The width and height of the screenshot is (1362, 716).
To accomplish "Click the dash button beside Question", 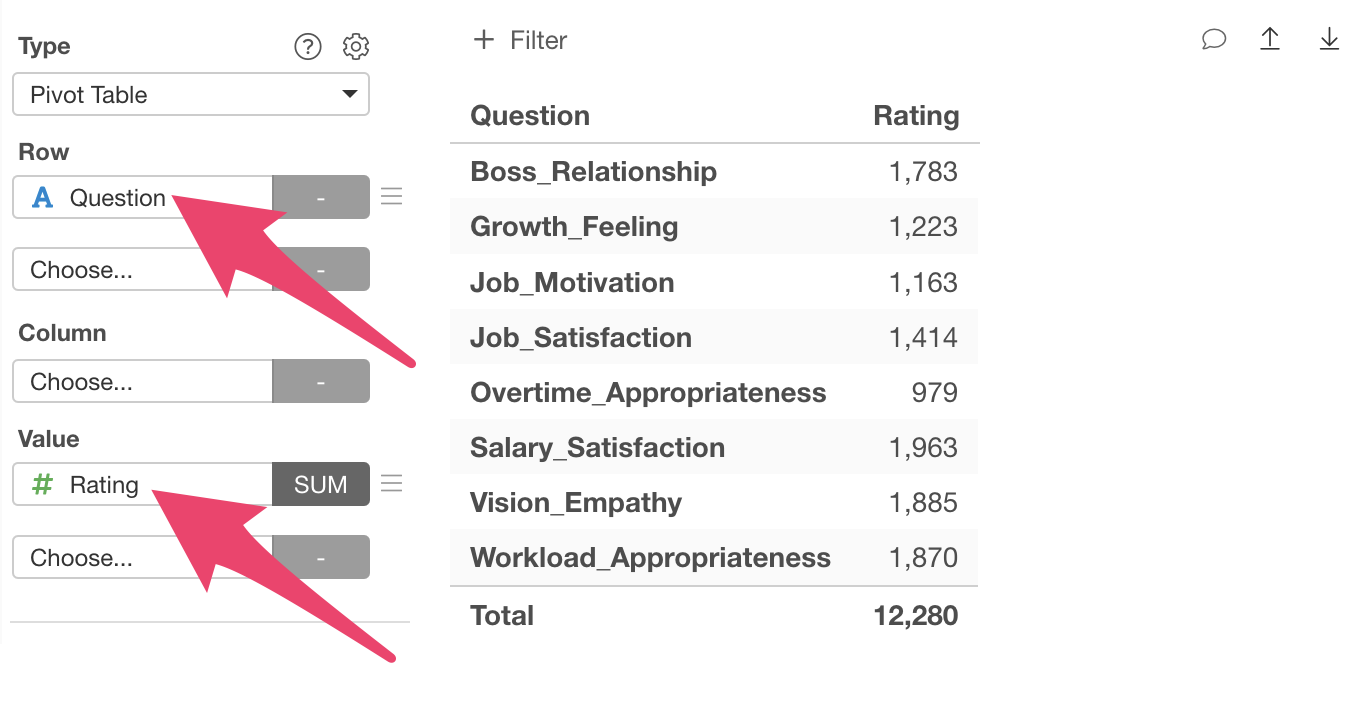I will 321,197.
